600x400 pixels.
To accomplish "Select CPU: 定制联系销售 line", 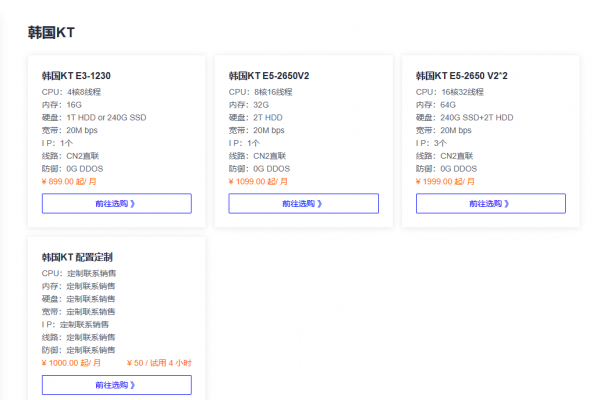I will (79, 273).
